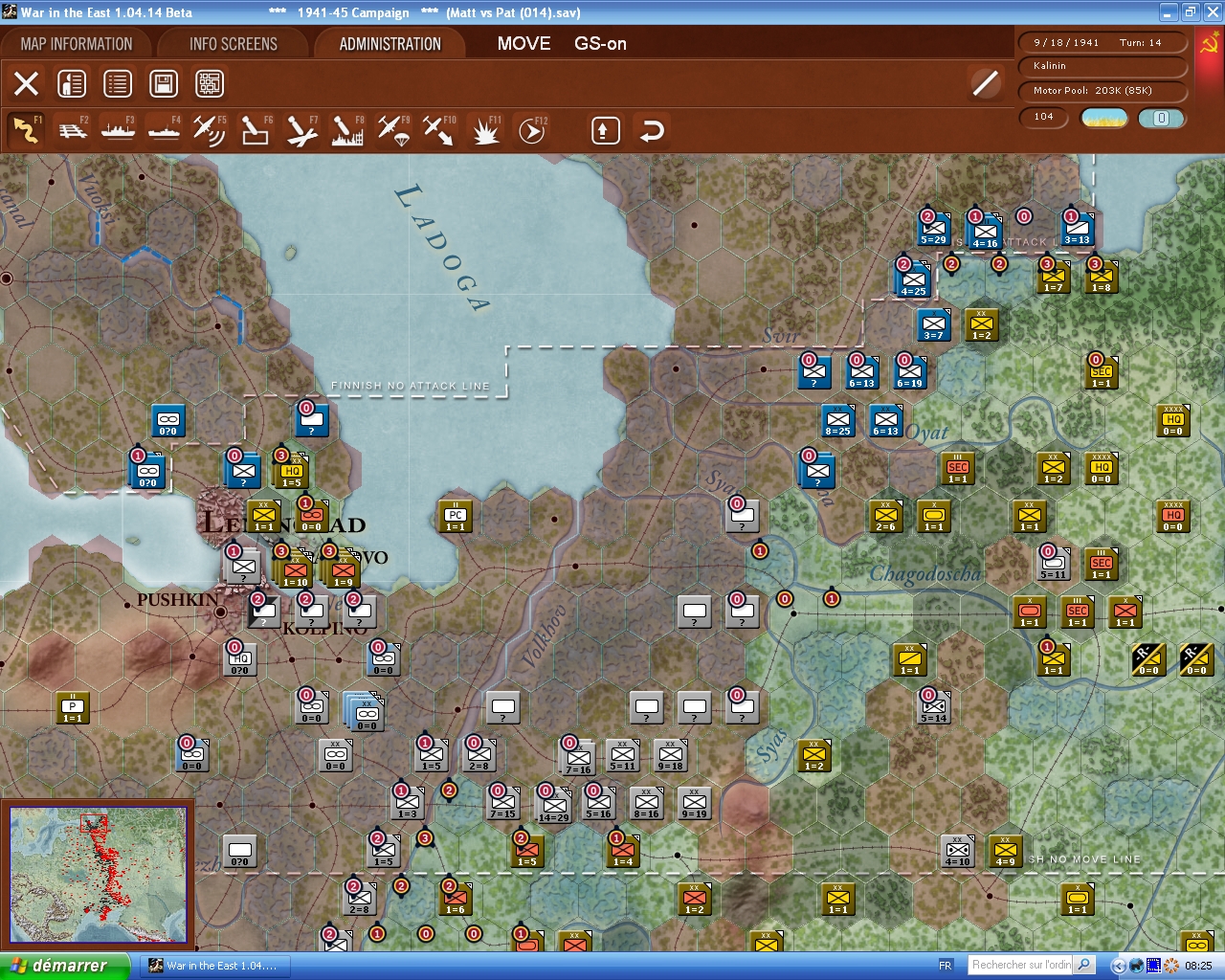Viewport: 1225px width, 980px height.
Task: Toggle the diagonal slash button near date panel
Action: tap(985, 83)
